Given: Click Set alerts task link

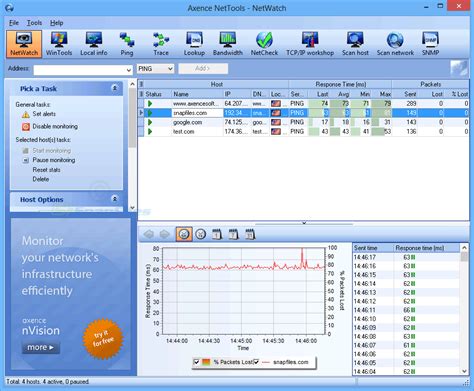Looking at the screenshot, I should pos(44,114).
